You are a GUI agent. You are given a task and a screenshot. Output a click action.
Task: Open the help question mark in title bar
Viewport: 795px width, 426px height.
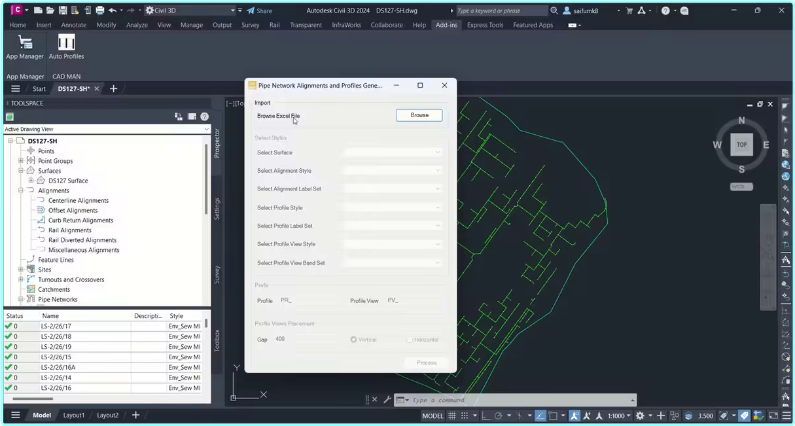[666, 11]
